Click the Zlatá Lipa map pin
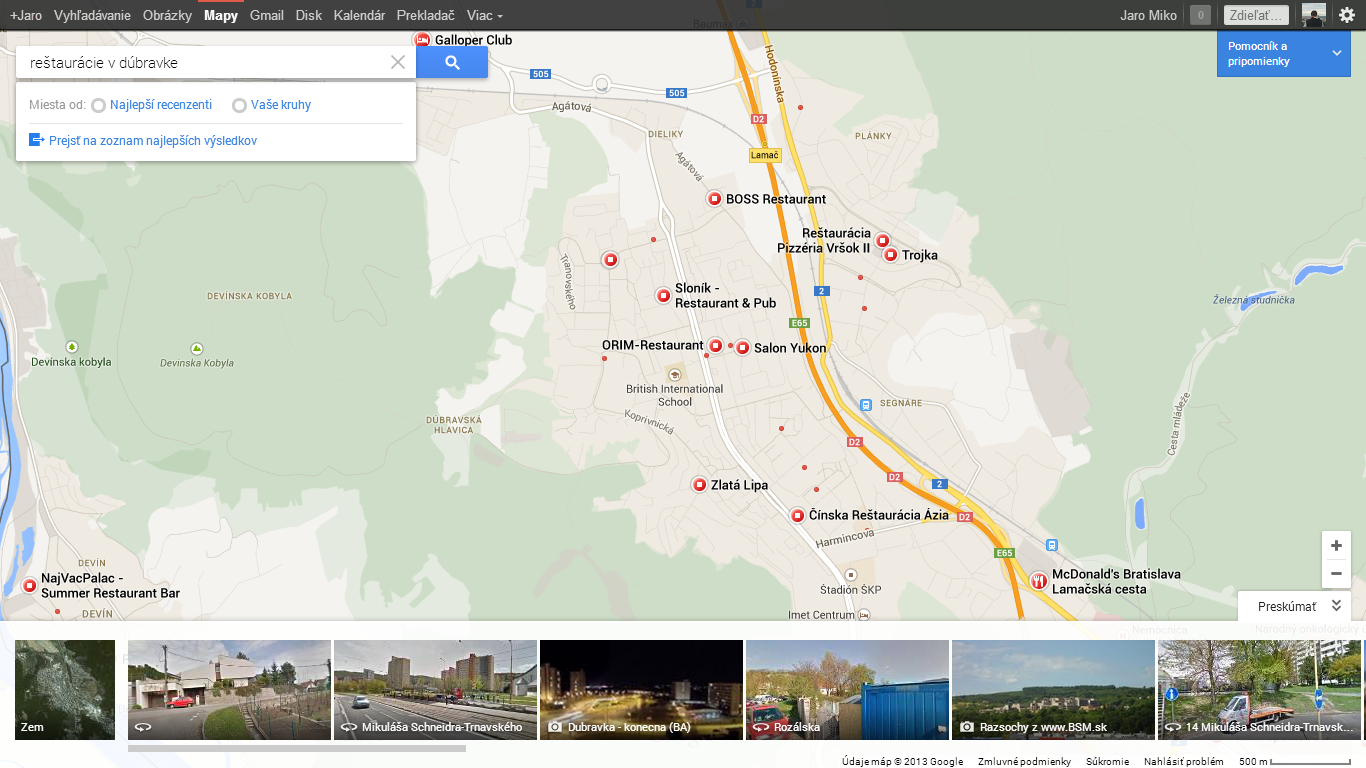 [x=699, y=485]
